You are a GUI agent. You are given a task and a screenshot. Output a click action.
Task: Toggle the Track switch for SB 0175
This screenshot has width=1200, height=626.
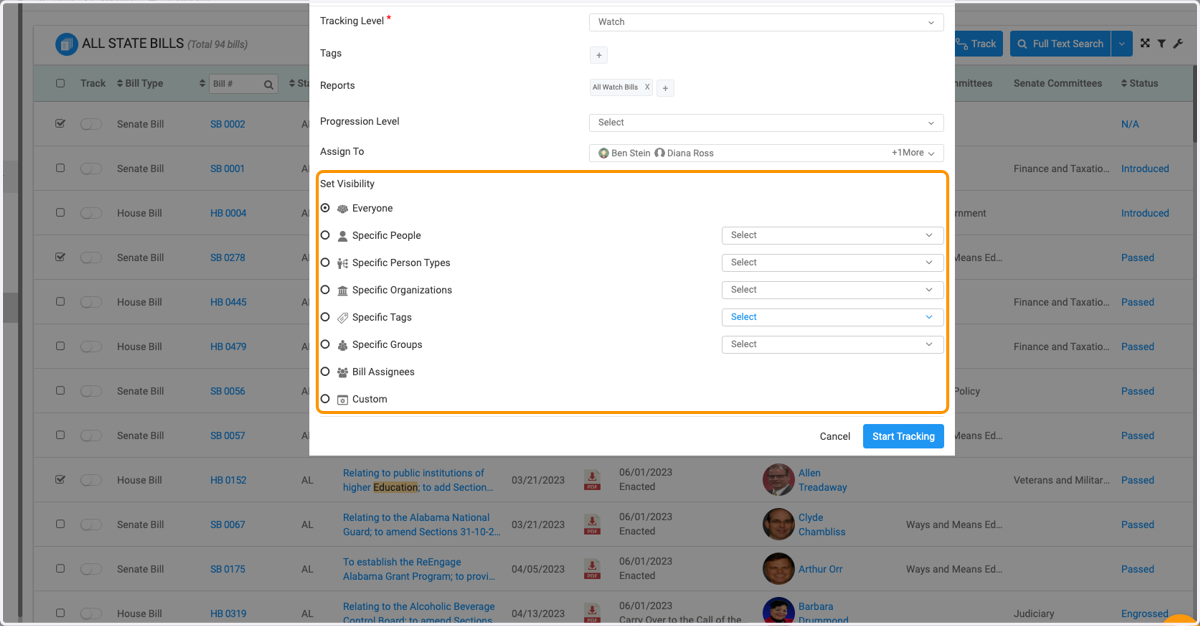(x=91, y=569)
